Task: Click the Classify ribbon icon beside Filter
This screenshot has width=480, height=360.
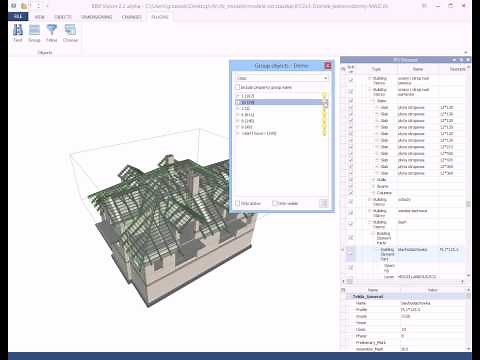Action: click(x=70, y=30)
